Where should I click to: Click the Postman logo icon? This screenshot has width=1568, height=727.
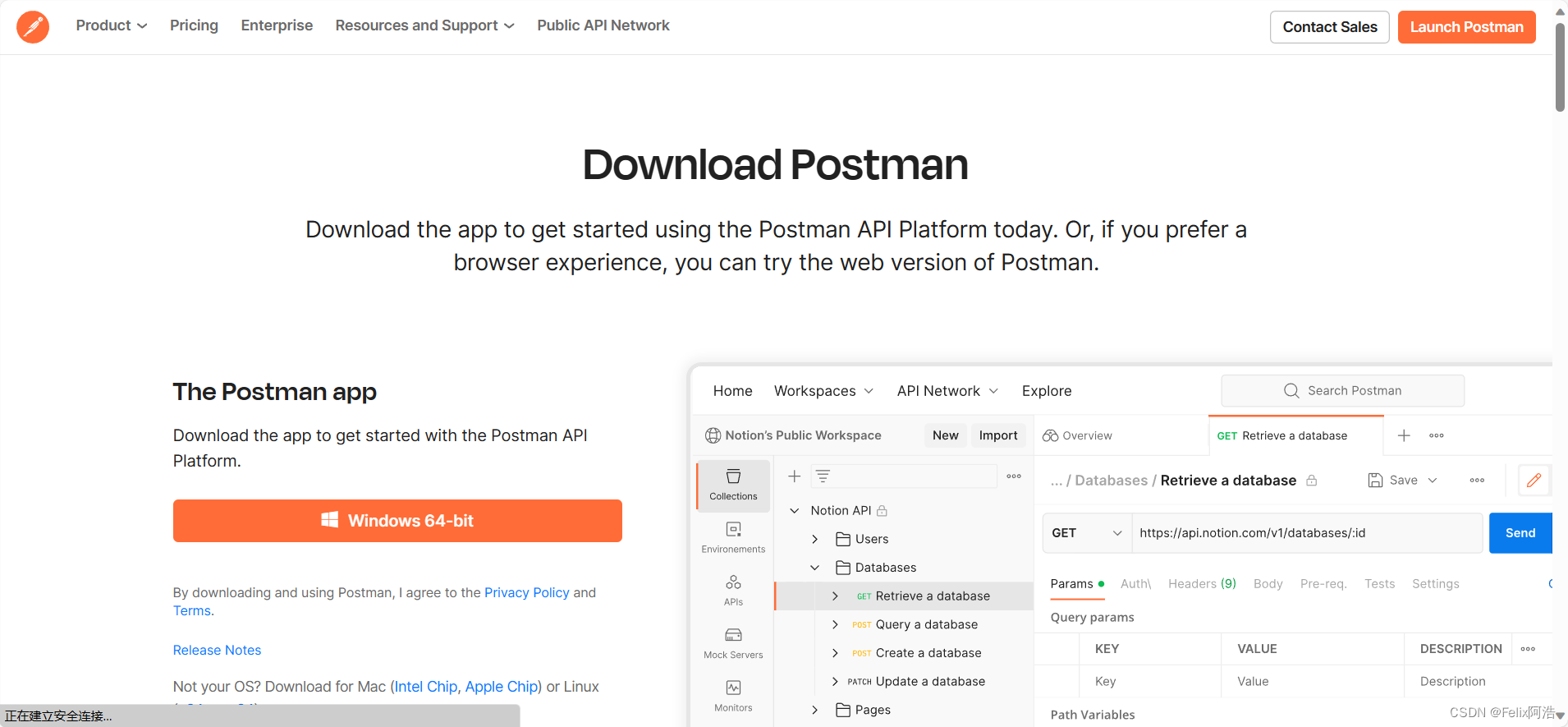click(33, 27)
